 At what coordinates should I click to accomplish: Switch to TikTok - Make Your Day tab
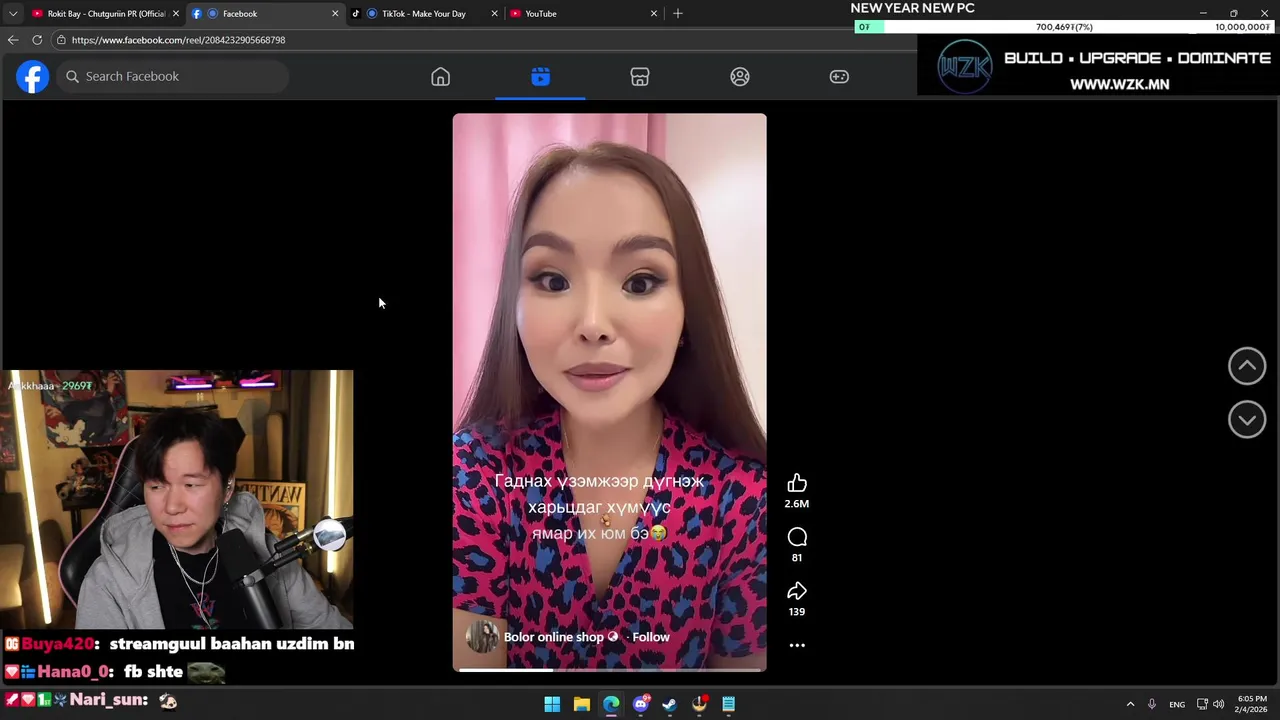coord(422,14)
